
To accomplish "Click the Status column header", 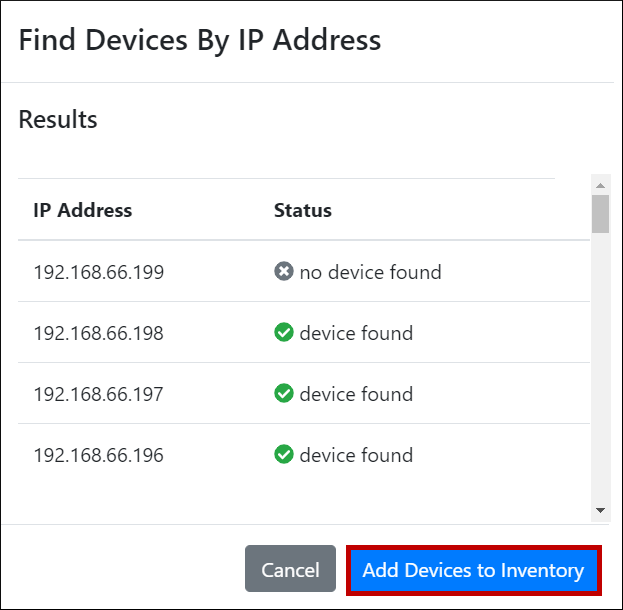I will (x=303, y=211).
